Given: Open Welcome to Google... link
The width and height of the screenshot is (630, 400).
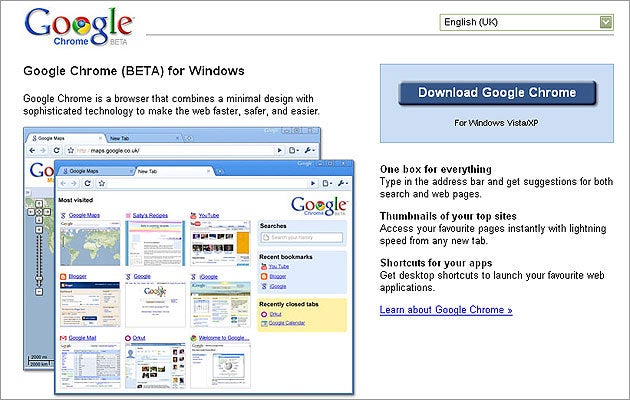Looking at the screenshot, I should point(224,338).
